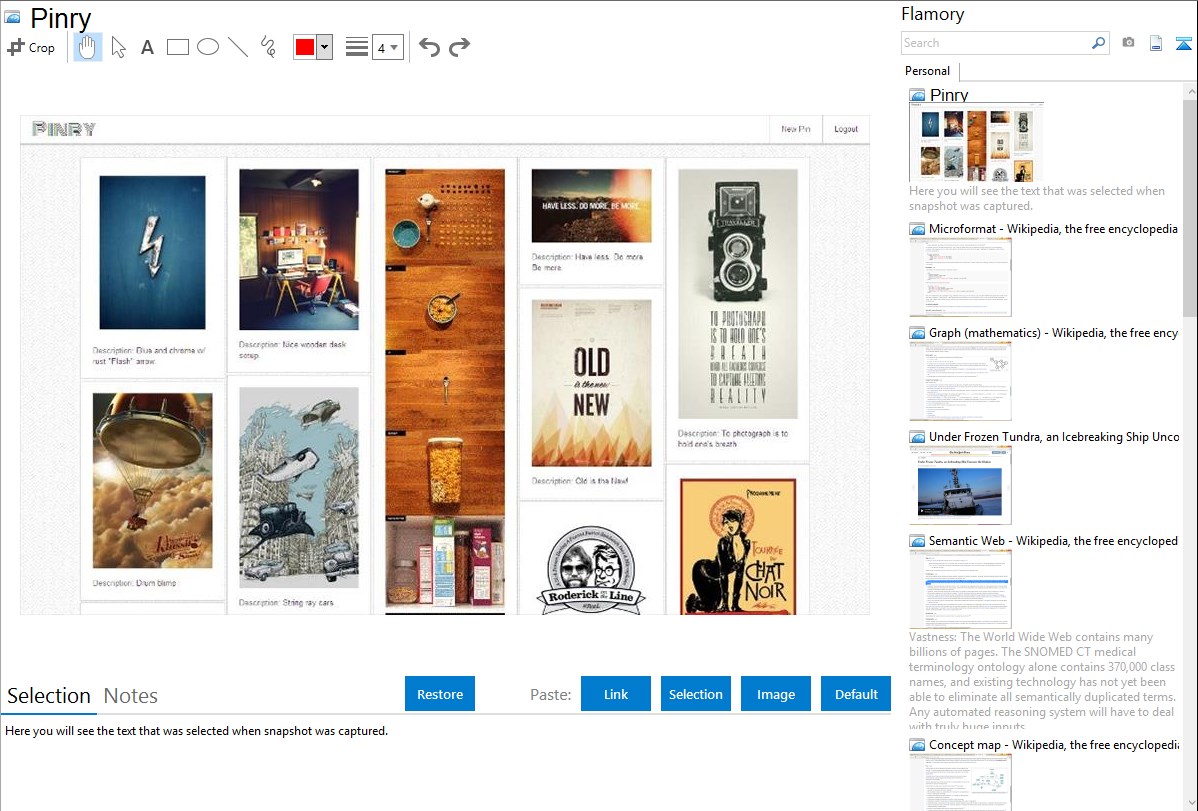Click the icon beside Microformat entry
This screenshot has width=1198, height=811.
point(918,229)
